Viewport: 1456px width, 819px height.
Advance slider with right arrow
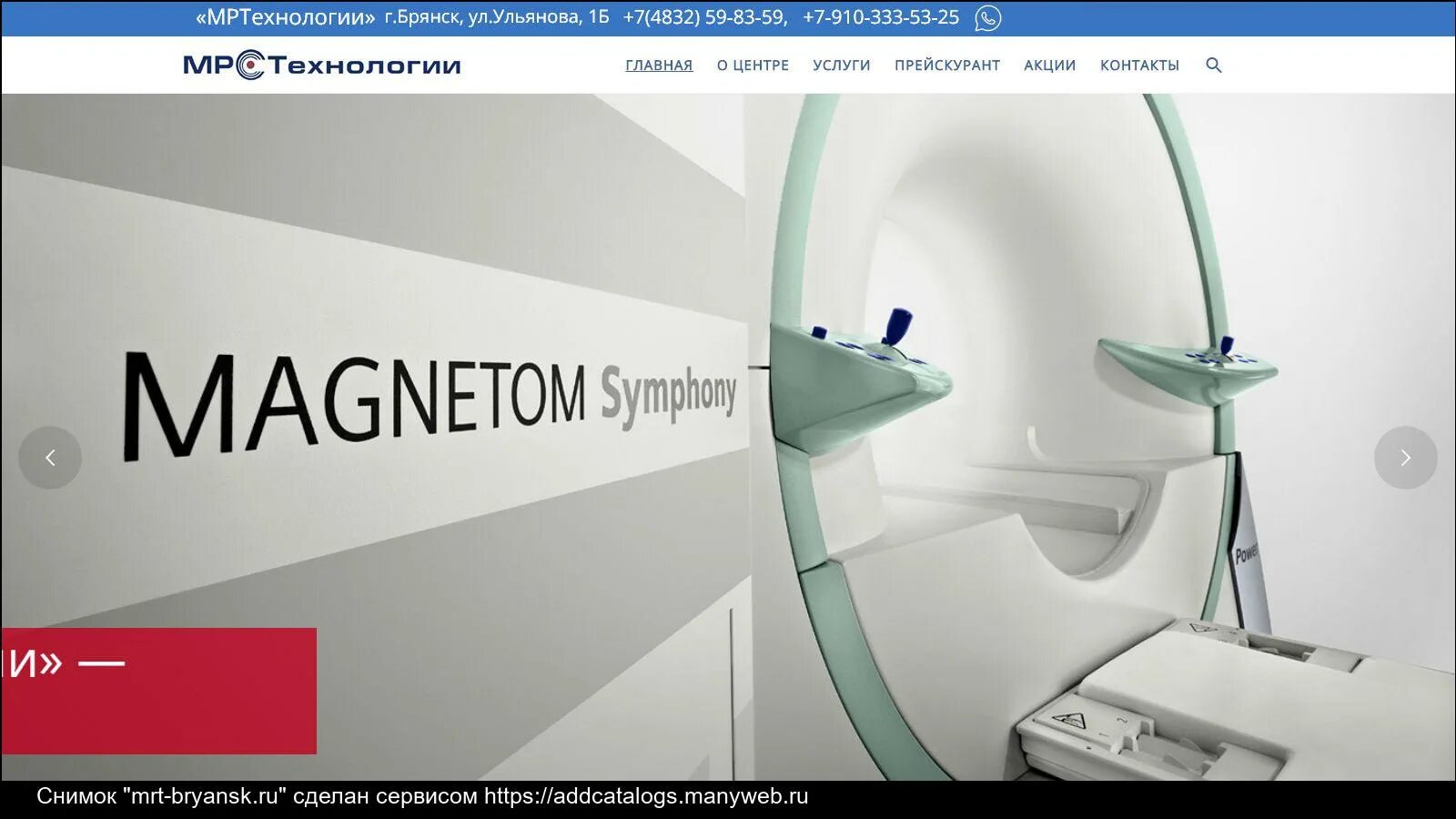pyautogui.click(x=1405, y=458)
